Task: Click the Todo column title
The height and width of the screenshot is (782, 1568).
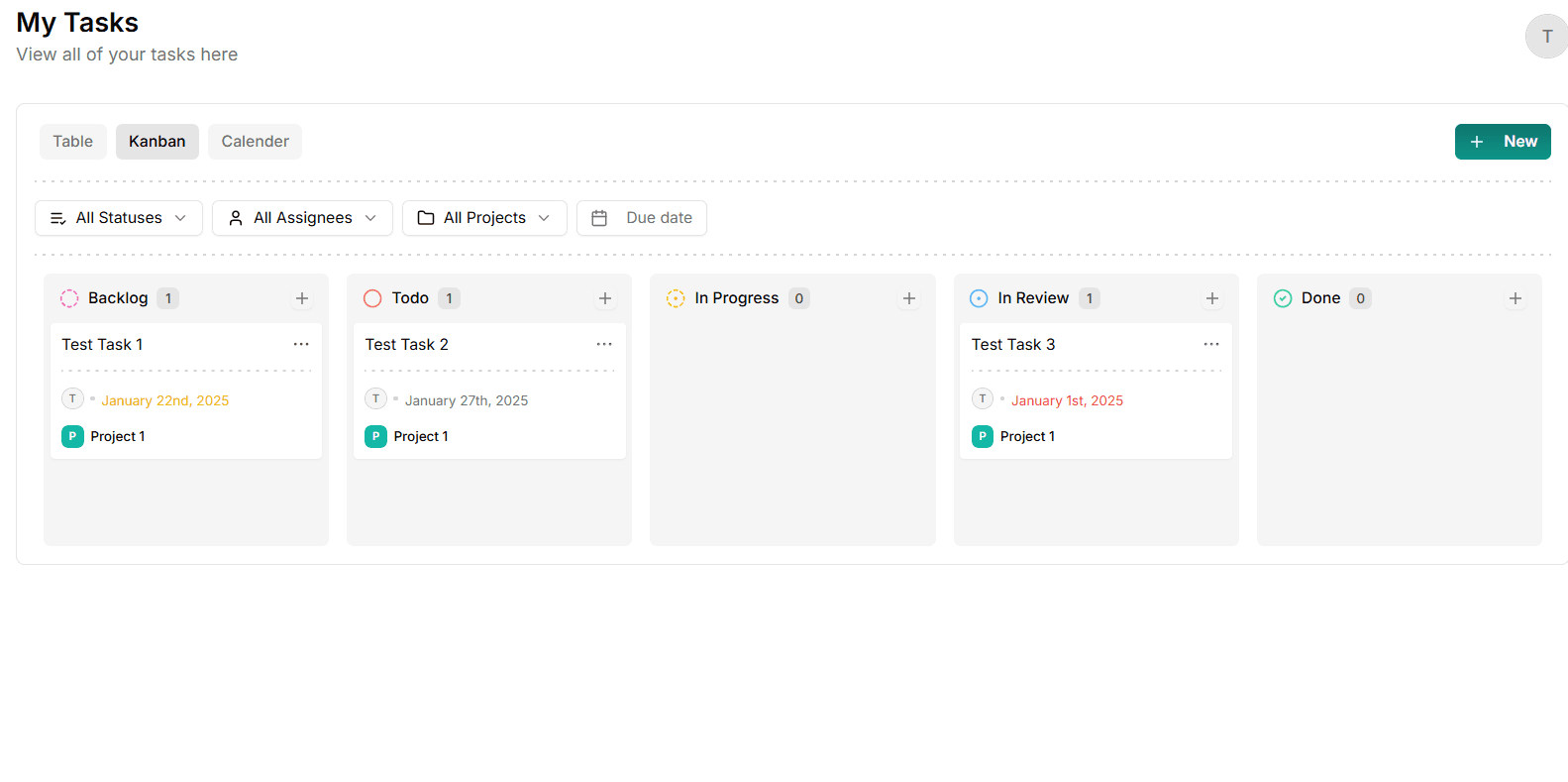Action: [410, 298]
